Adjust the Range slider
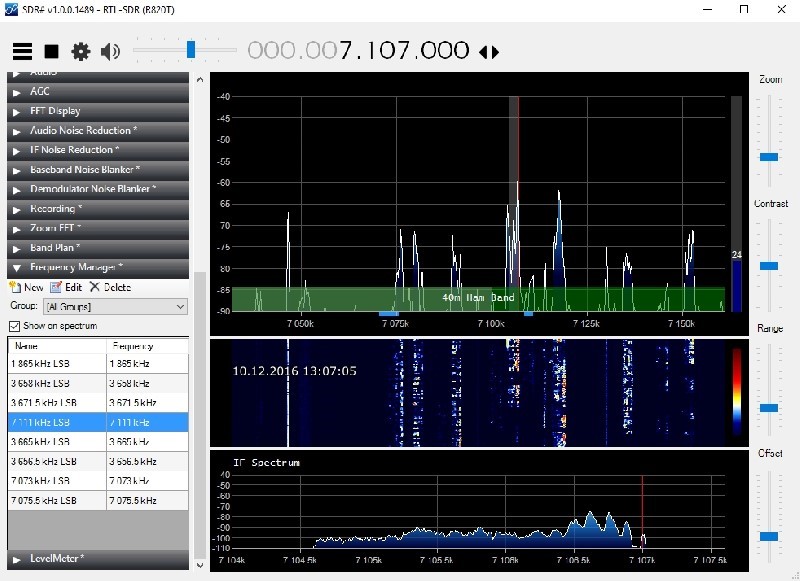The height and width of the screenshot is (581, 800). (769, 408)
